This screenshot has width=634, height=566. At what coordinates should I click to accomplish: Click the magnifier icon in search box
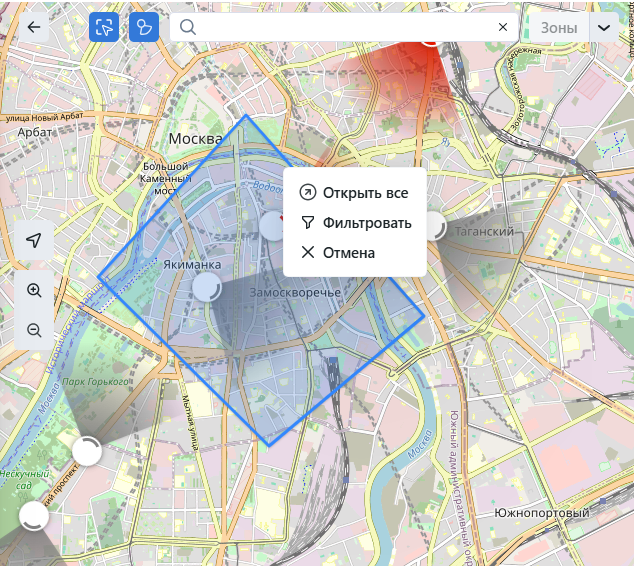point(187,27)
